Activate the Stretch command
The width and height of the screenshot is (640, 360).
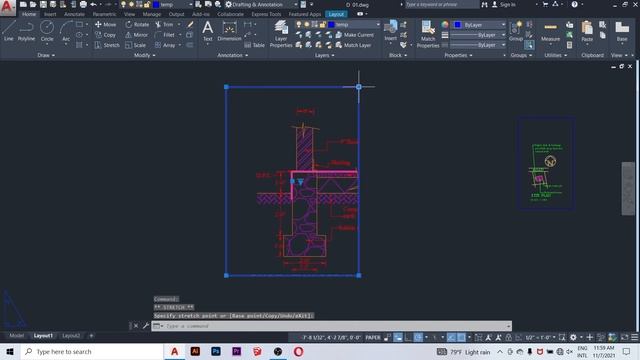107,45
